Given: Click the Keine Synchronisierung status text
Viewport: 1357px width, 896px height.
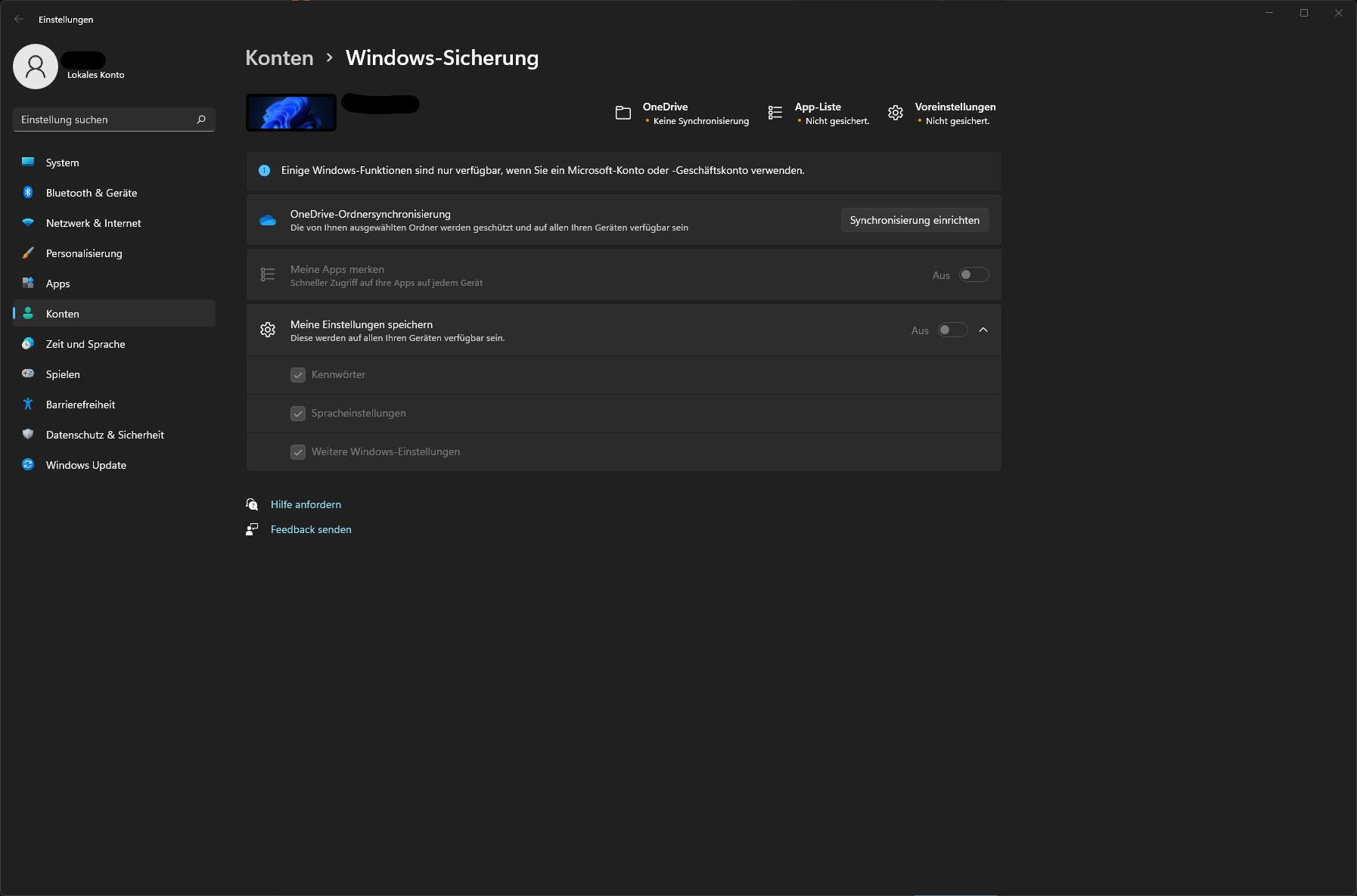Looking at the screenshot, I should 701,121.
